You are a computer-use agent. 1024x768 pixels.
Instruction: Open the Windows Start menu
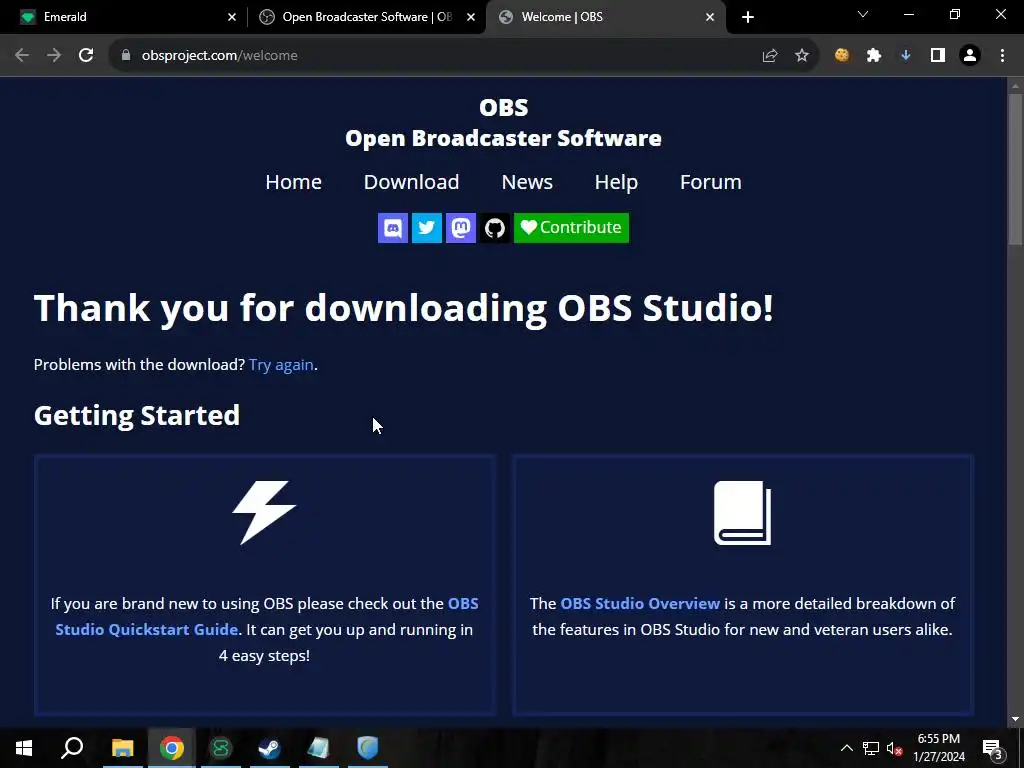24,748
